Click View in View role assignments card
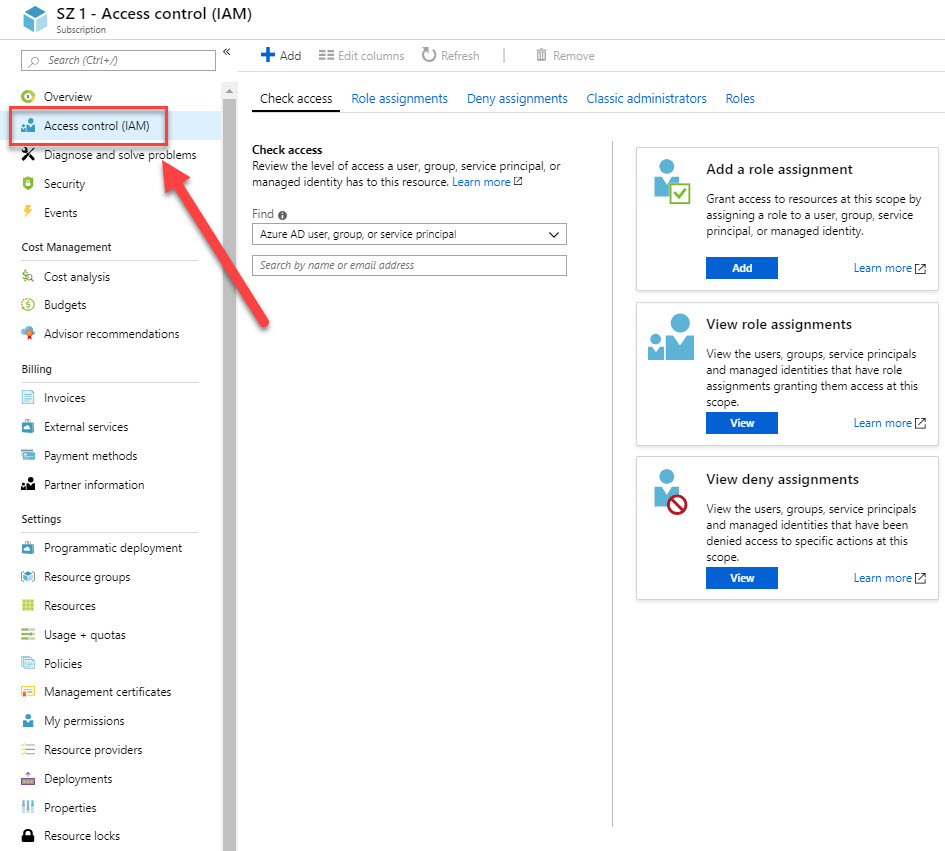945x851 pixels. [742, 422]
